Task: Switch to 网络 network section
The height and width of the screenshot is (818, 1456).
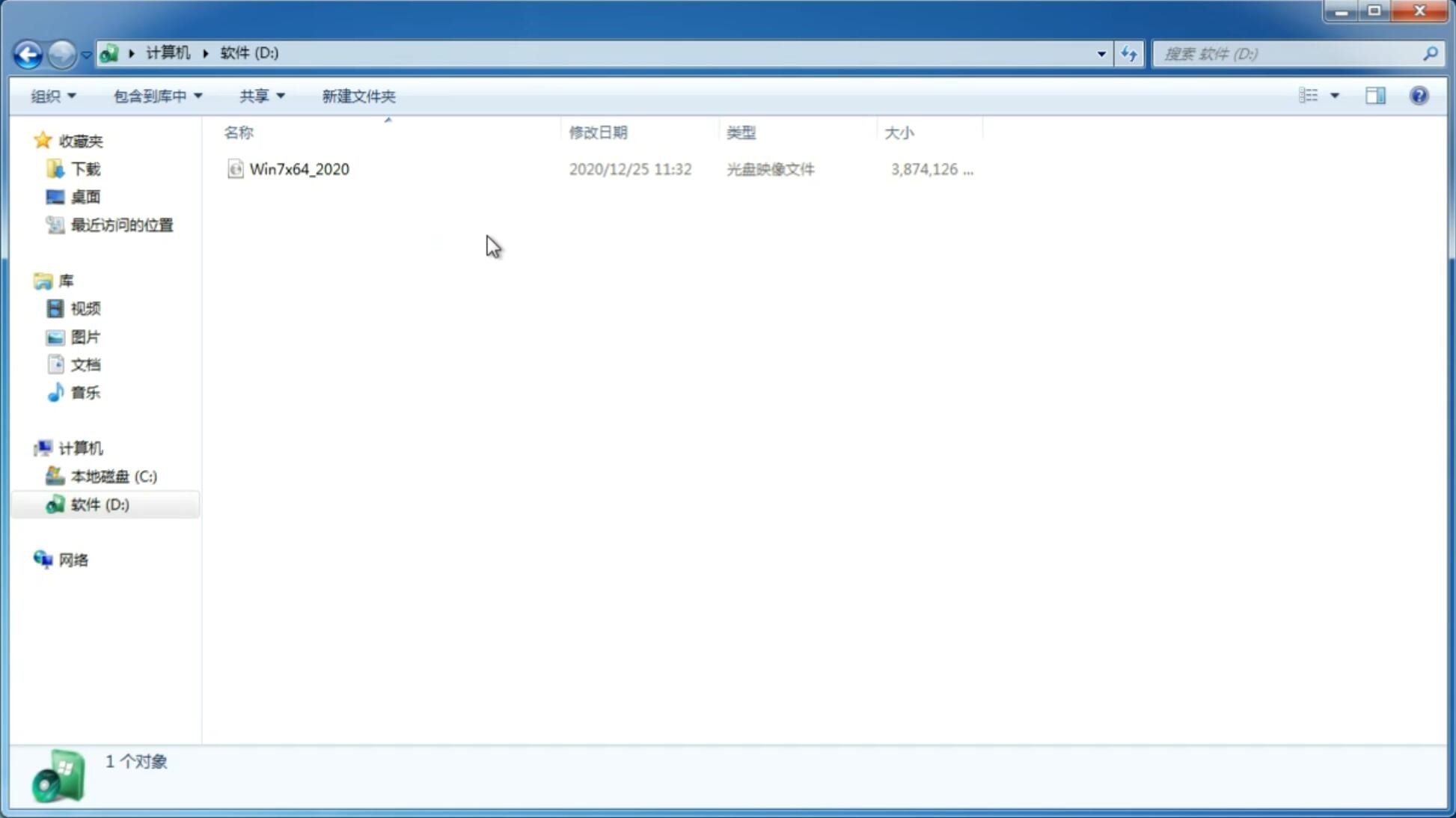Action: 73,560
